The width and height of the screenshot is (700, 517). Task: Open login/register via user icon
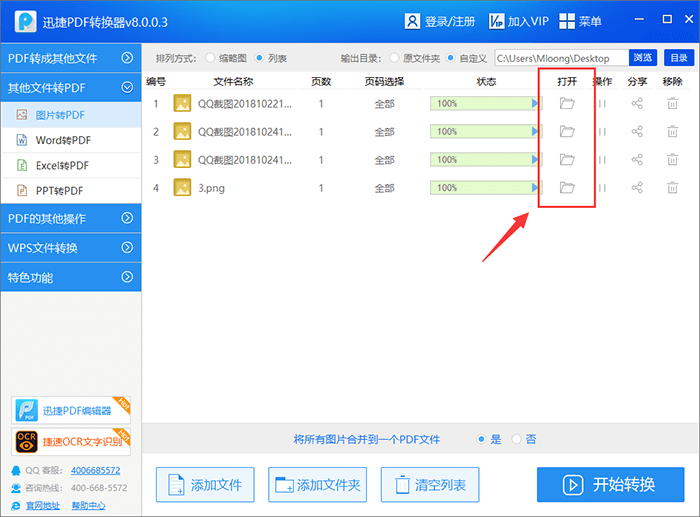412,21
